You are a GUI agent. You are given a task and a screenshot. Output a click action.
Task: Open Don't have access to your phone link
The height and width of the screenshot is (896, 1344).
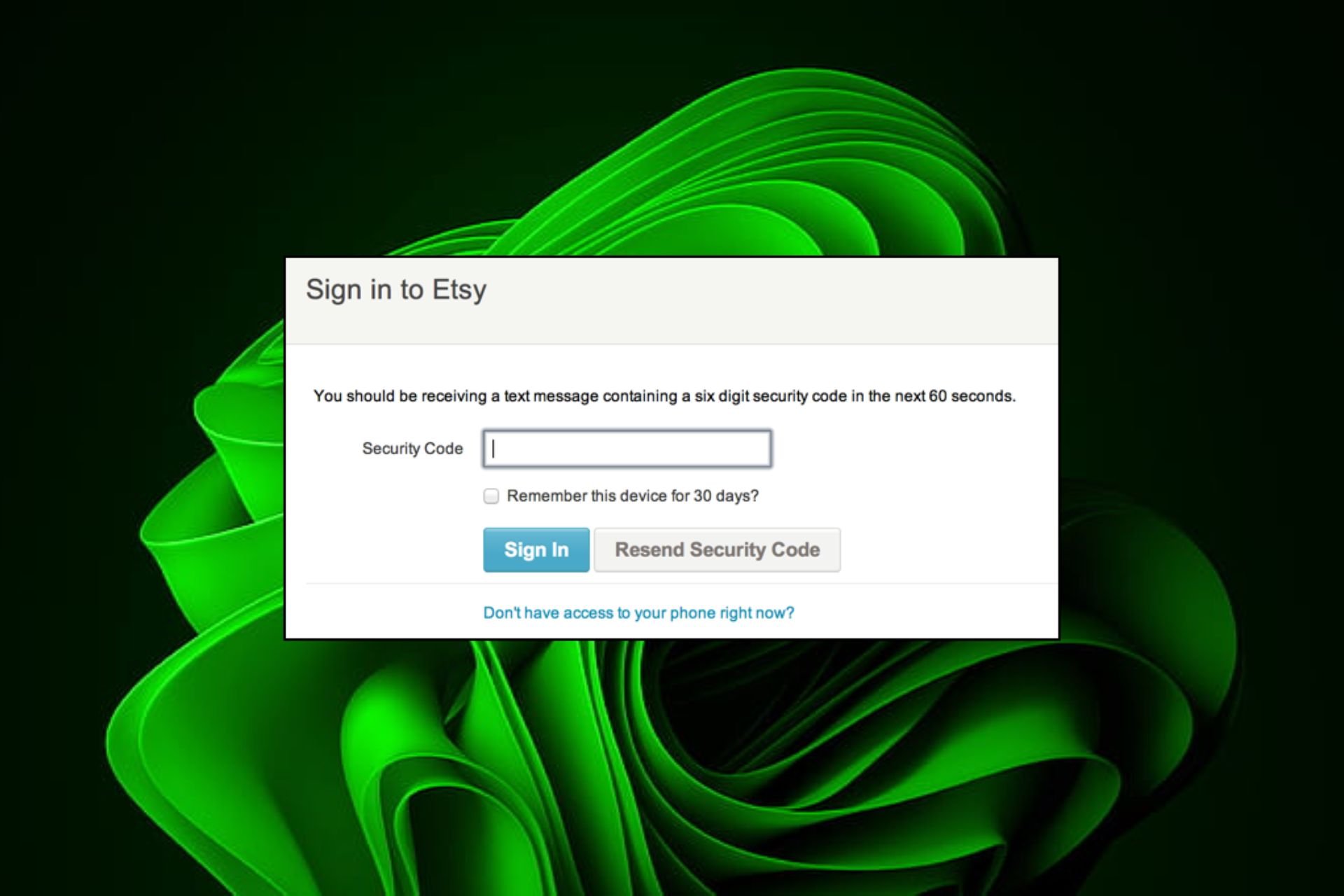pyautogui.click(x=638, y=613)
